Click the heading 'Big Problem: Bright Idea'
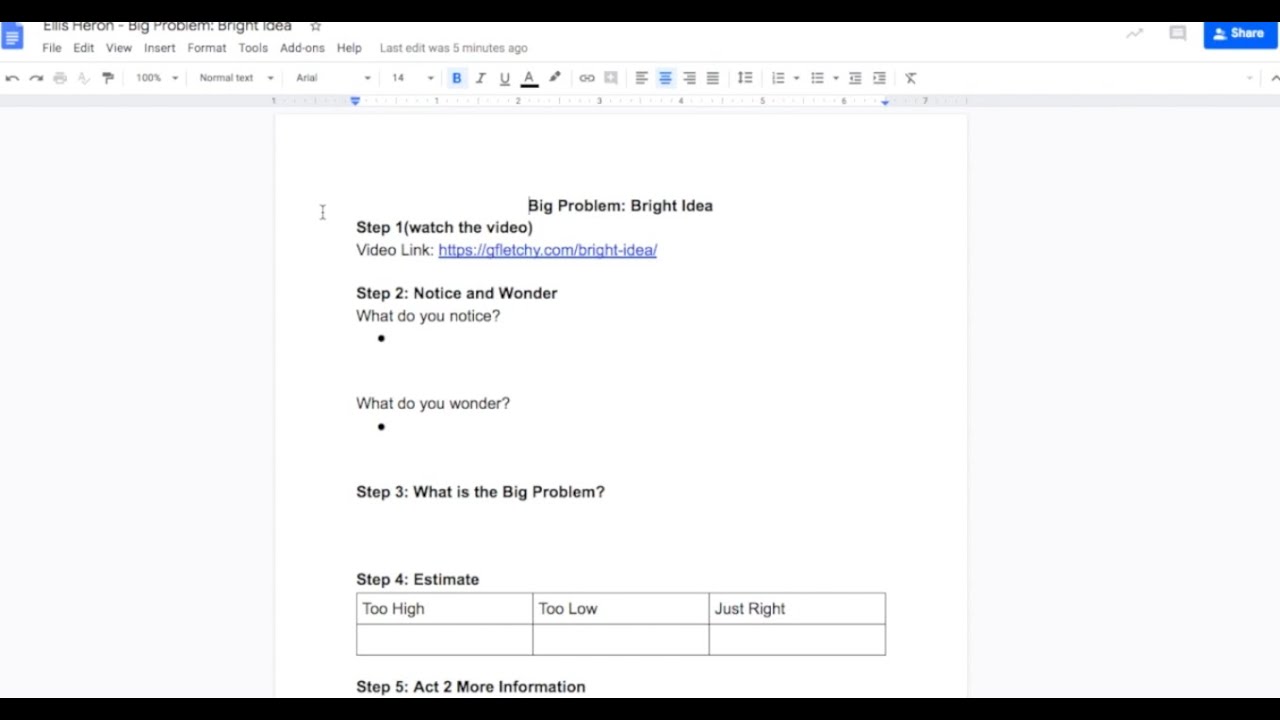The width and height of the screenshot is (1280, 720). coord(620,206)
